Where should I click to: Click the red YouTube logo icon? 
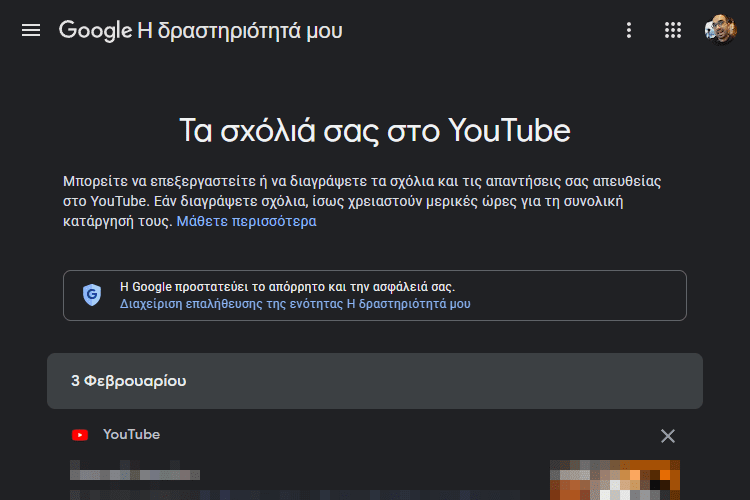[x=80, y=435]
